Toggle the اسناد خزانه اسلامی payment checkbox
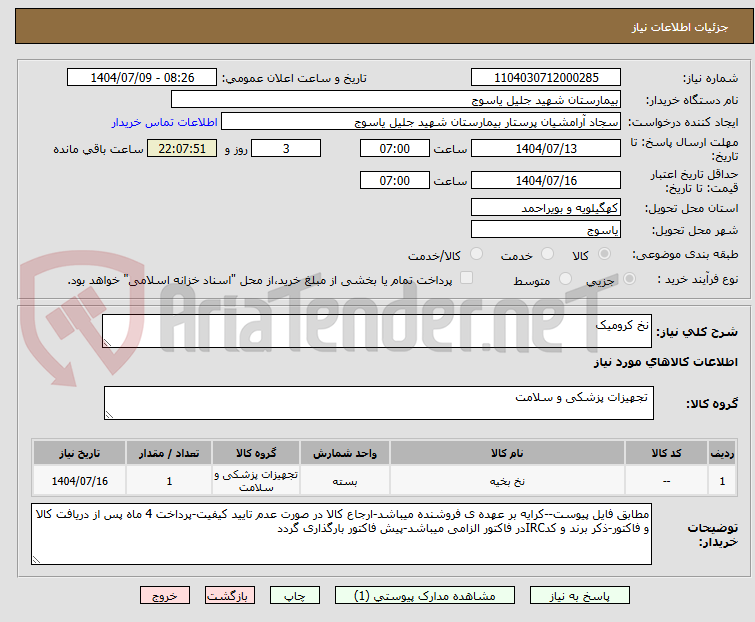This screenshot has width=755, height=622. tap(466, 278)
